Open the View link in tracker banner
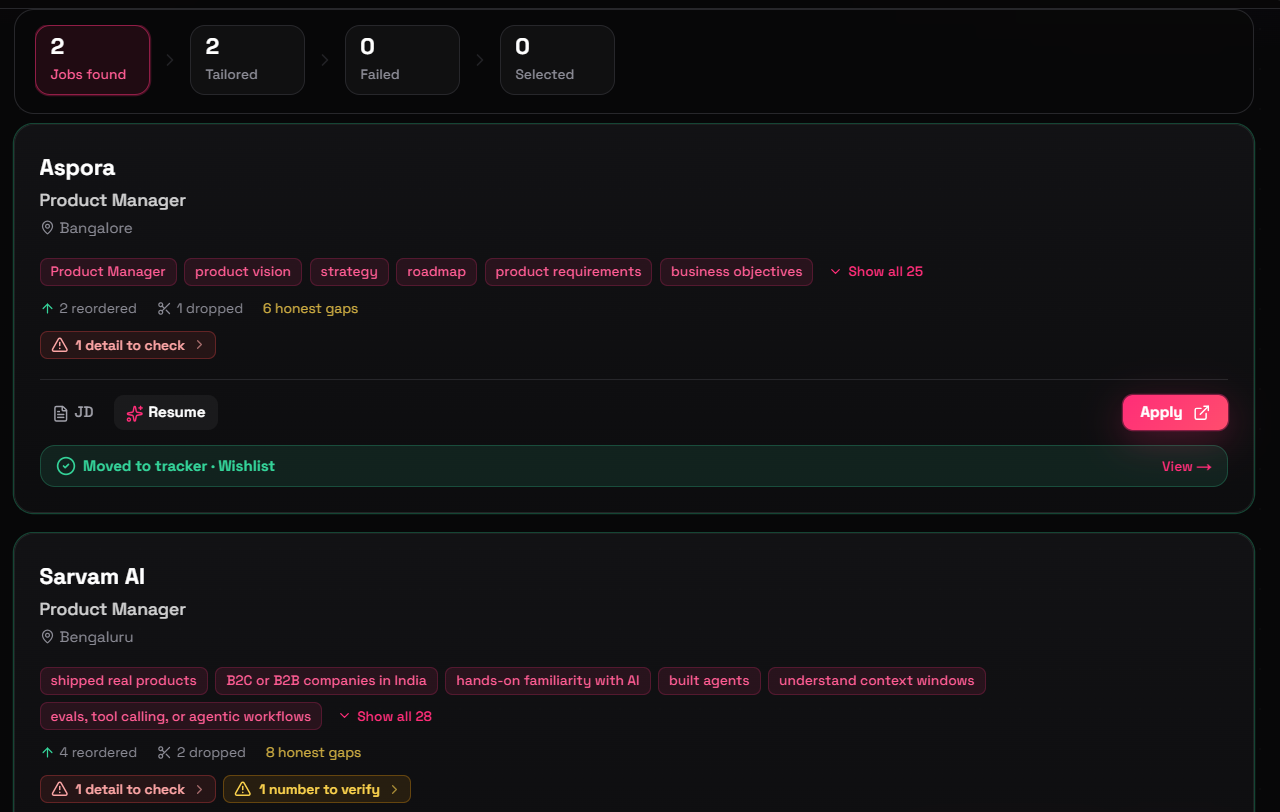Image resolution: width=1280 pixels, height=812 pixels. click(1186, 466)
